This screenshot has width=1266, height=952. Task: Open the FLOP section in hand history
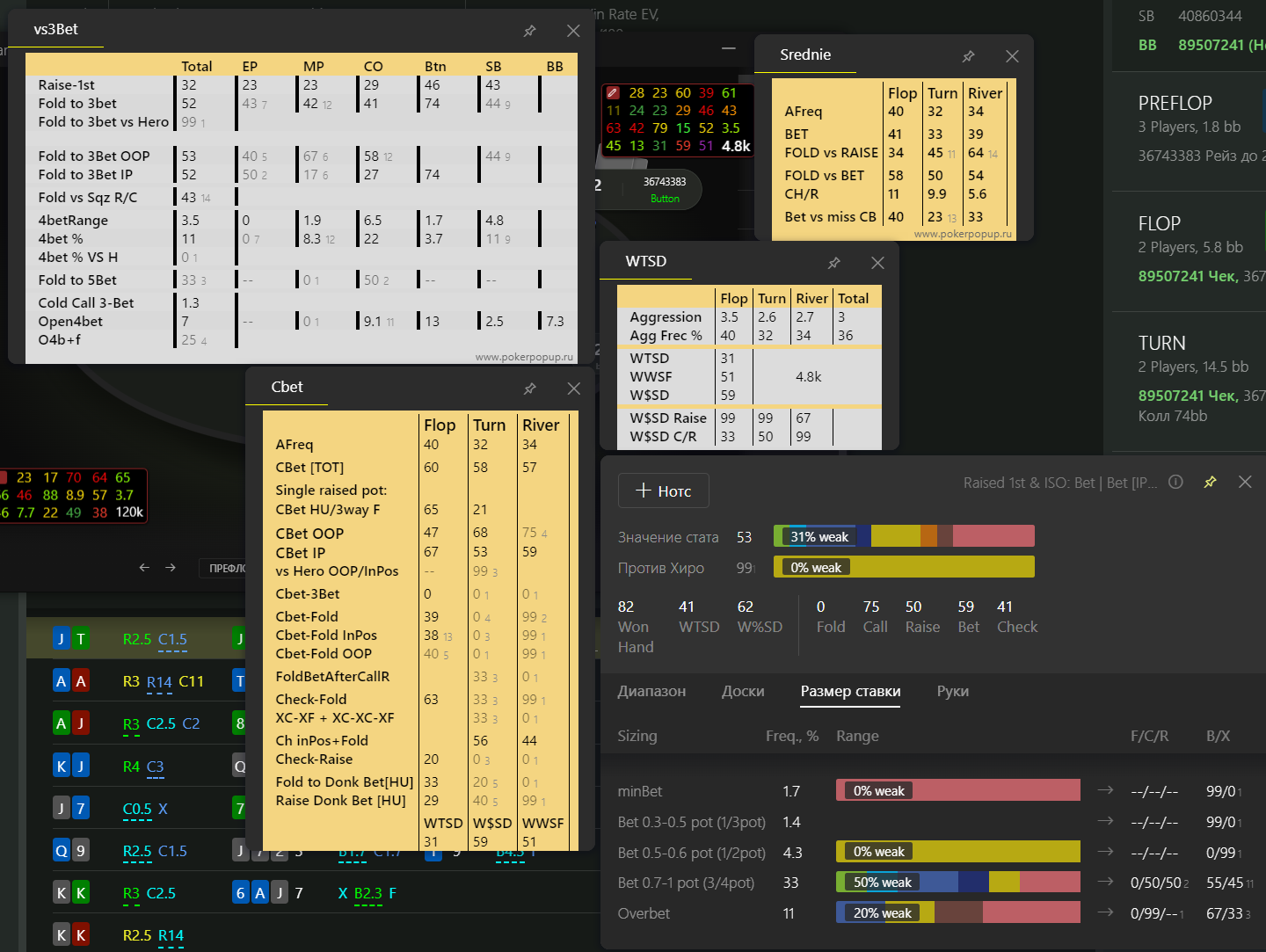1159,223
